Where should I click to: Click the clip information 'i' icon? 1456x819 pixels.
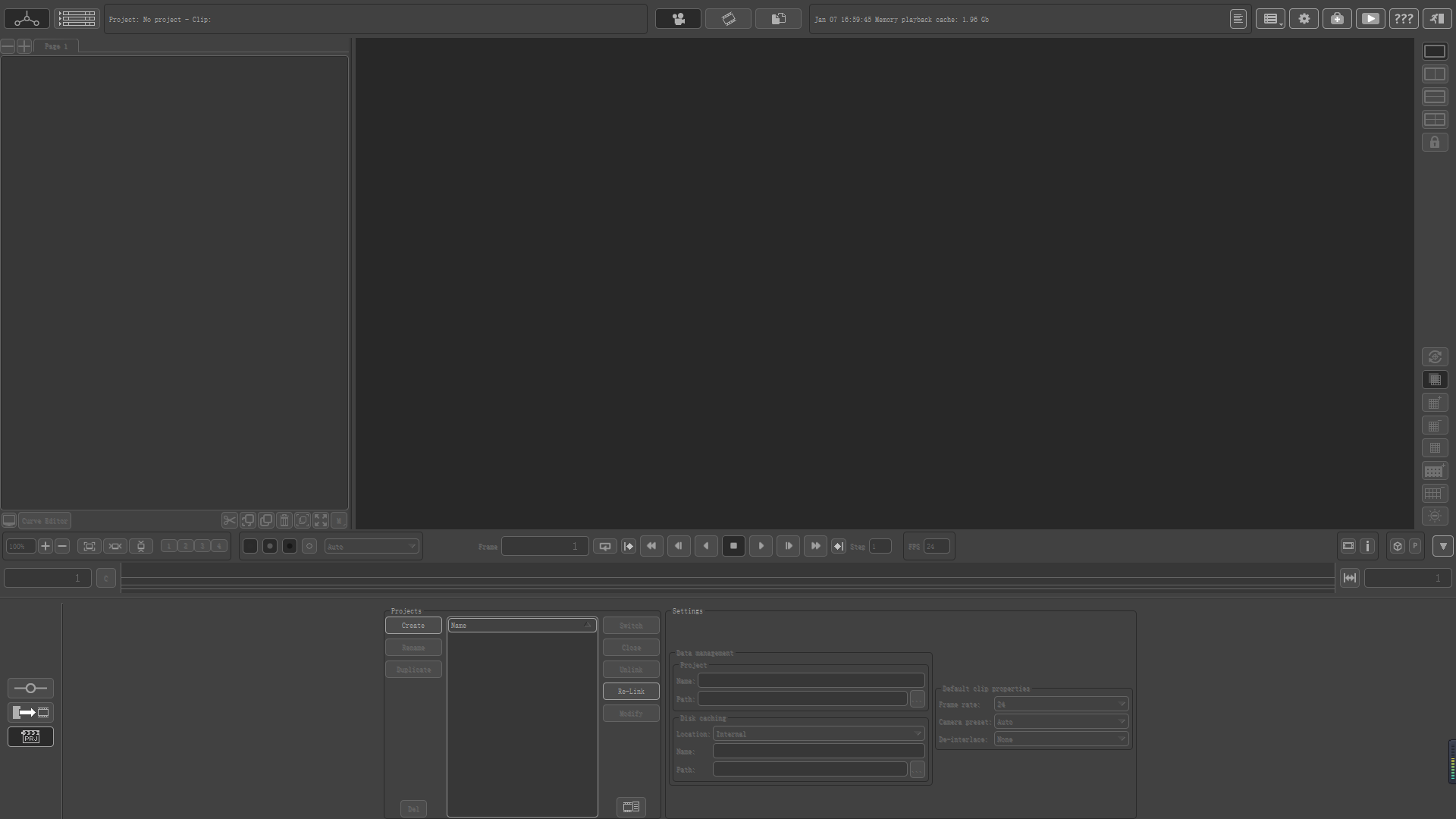click(1367, 546)
